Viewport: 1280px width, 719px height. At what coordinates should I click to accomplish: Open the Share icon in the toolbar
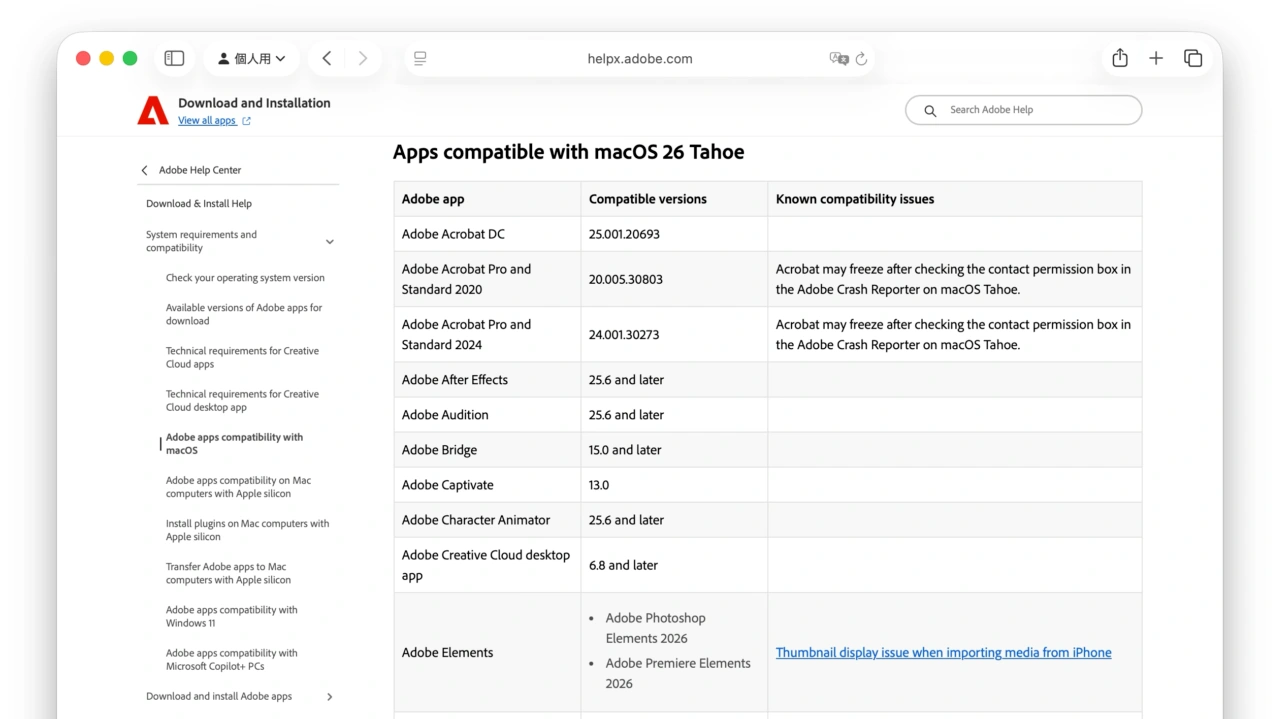pyautogui.click(x=1120, y=58)
